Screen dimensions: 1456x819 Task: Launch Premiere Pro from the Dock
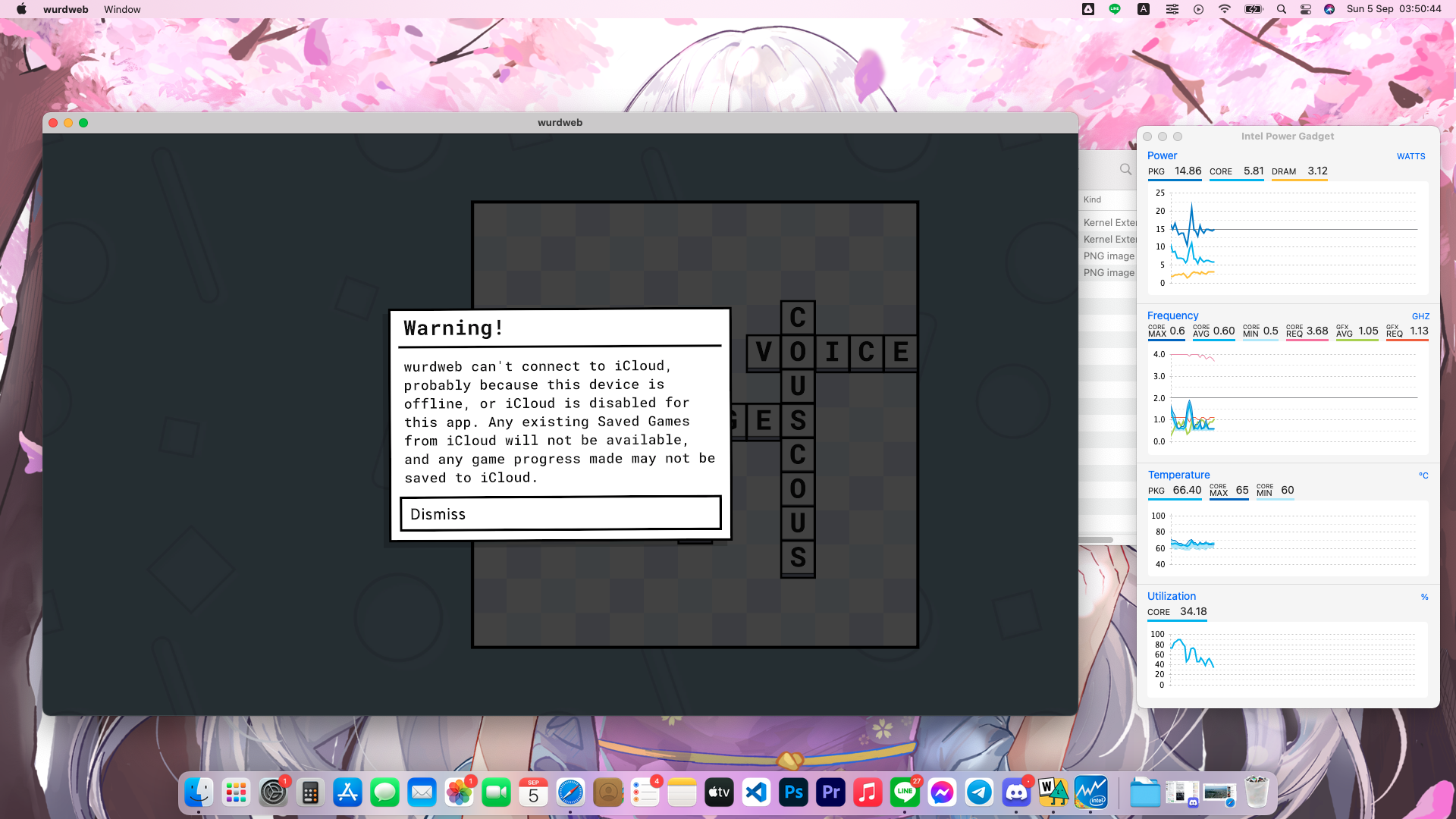[830, 792]
